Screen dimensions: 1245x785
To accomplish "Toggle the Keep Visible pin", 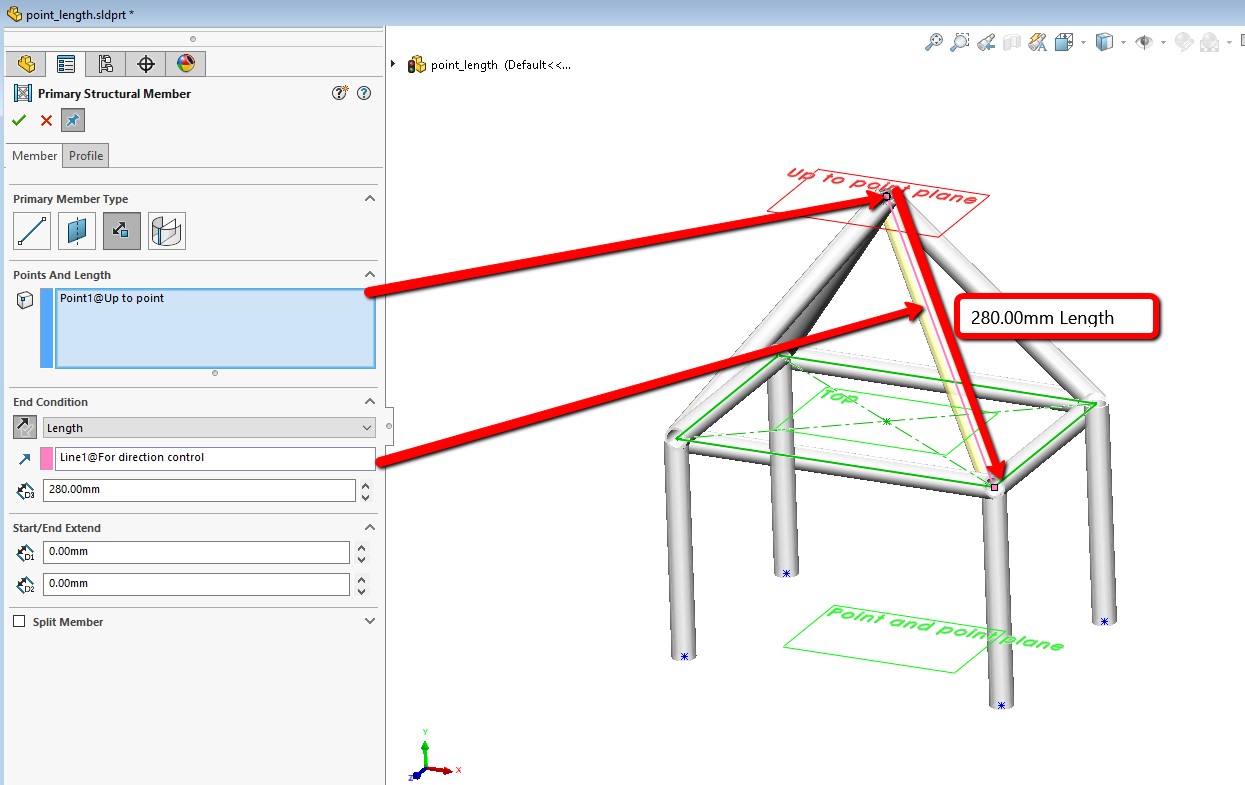I will [x=71, y=120].
